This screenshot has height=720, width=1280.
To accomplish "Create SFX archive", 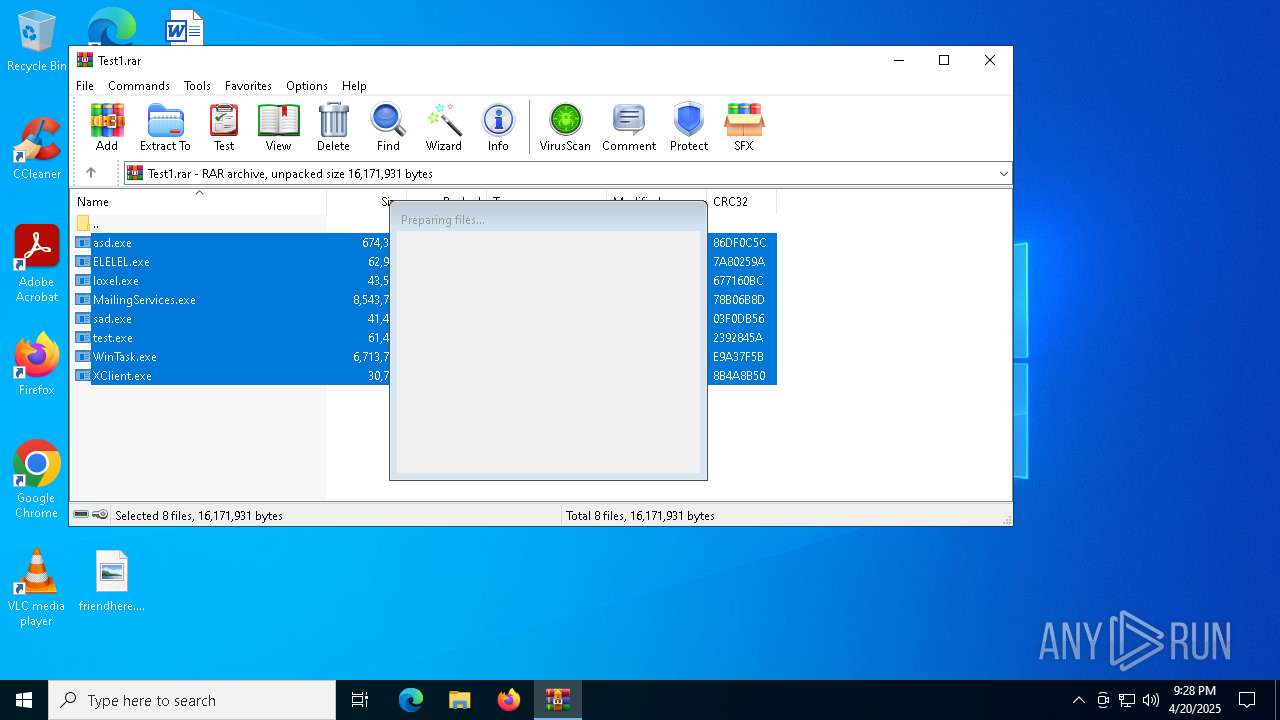I will tap(743, 127).
